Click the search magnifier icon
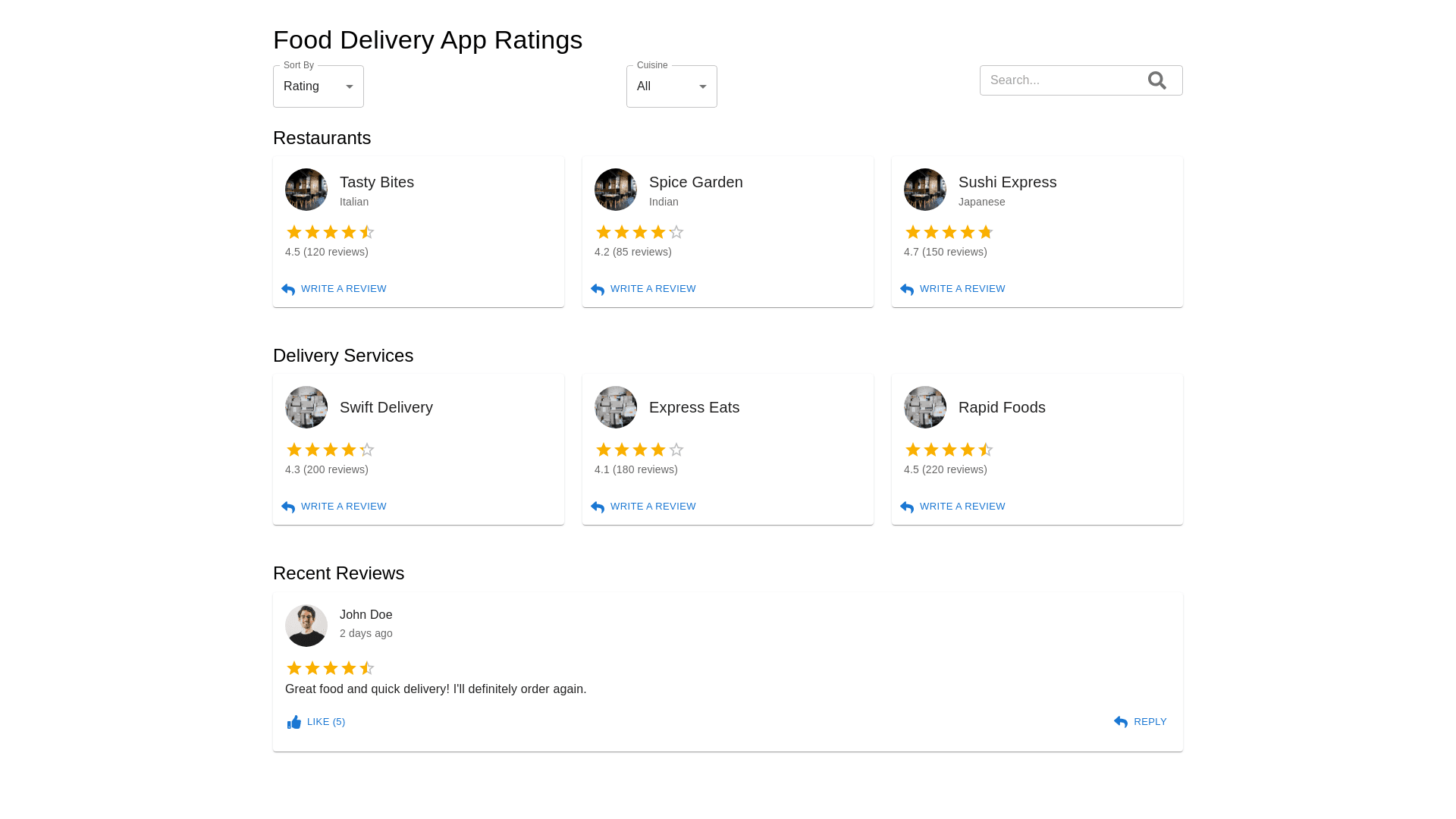1456x819 pixels. (1156, 80)
